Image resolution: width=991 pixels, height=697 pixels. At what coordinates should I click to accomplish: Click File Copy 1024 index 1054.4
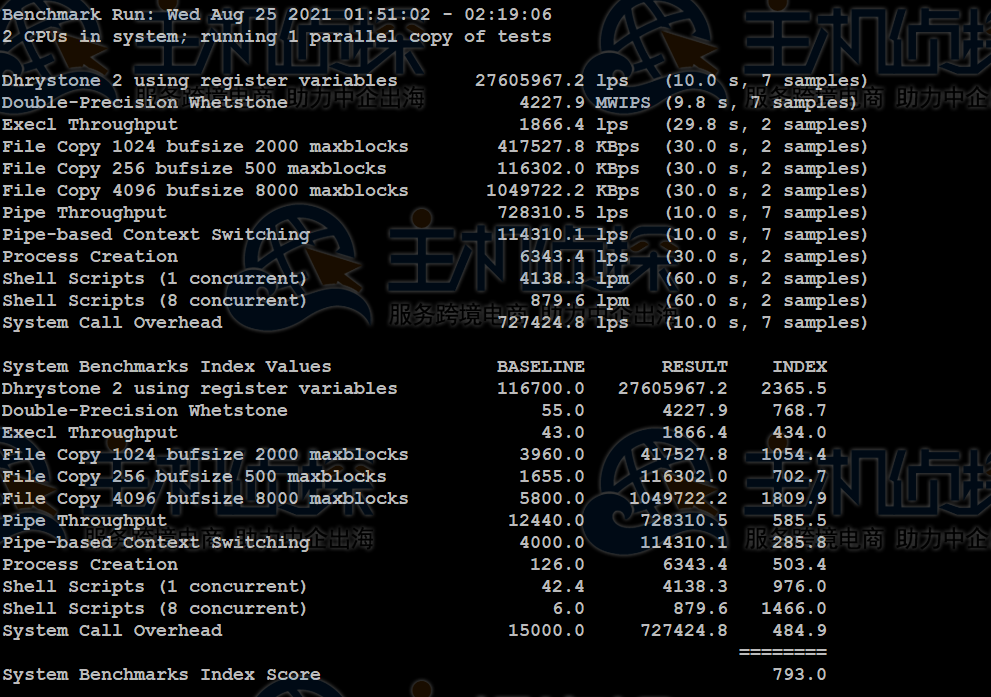click(794, 455)
